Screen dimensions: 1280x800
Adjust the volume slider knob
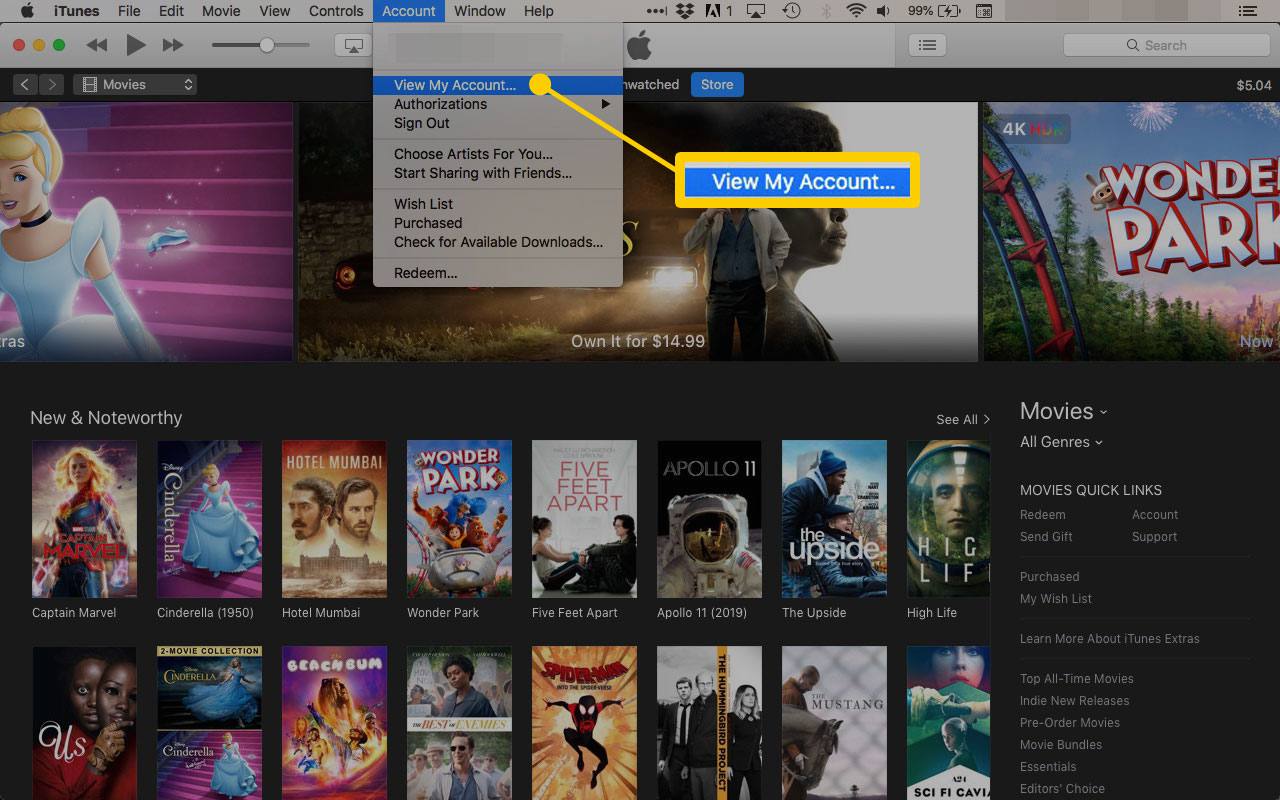(x=267, y=45)
